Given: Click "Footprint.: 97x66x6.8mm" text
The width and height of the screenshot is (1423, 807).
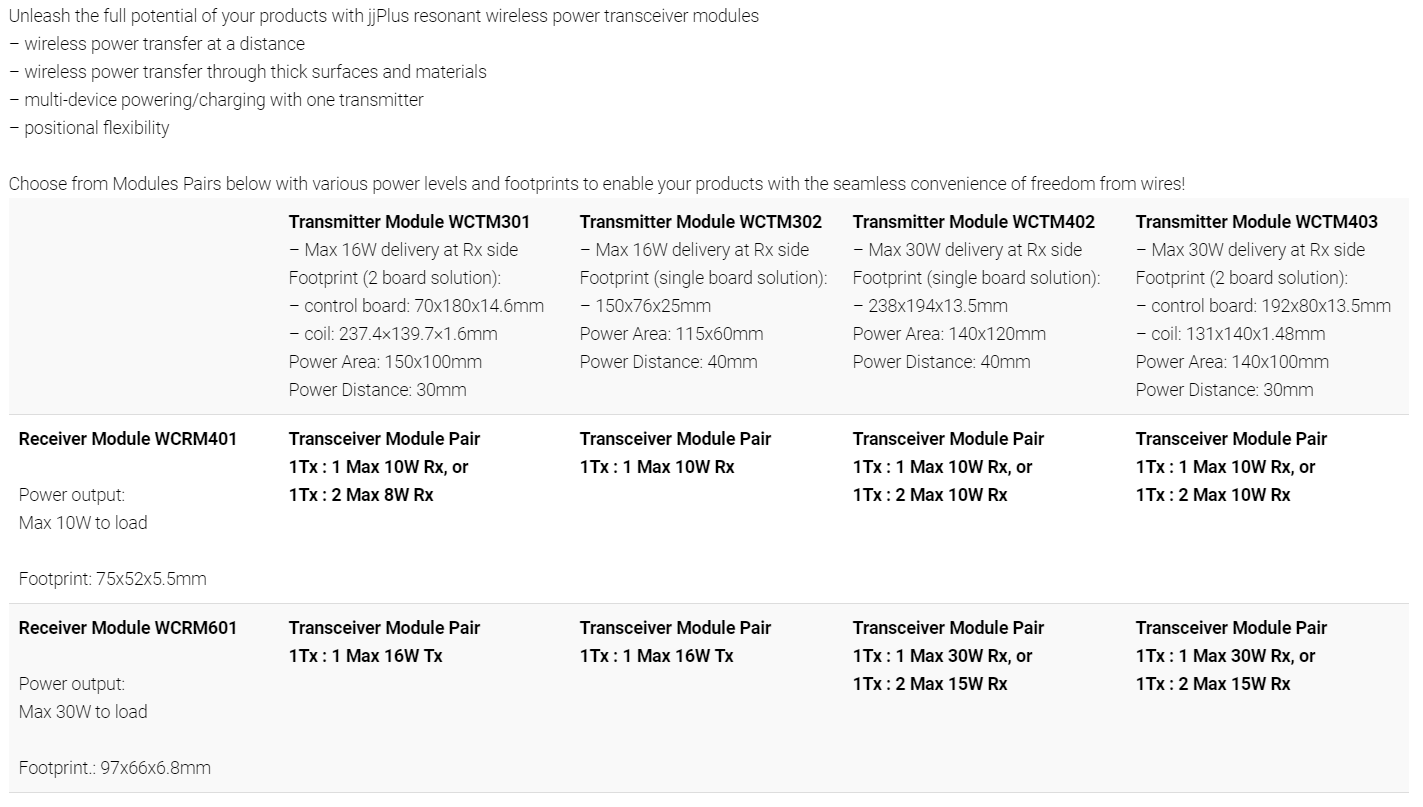Looking at the screenshot, I should [x=114, y=768].
